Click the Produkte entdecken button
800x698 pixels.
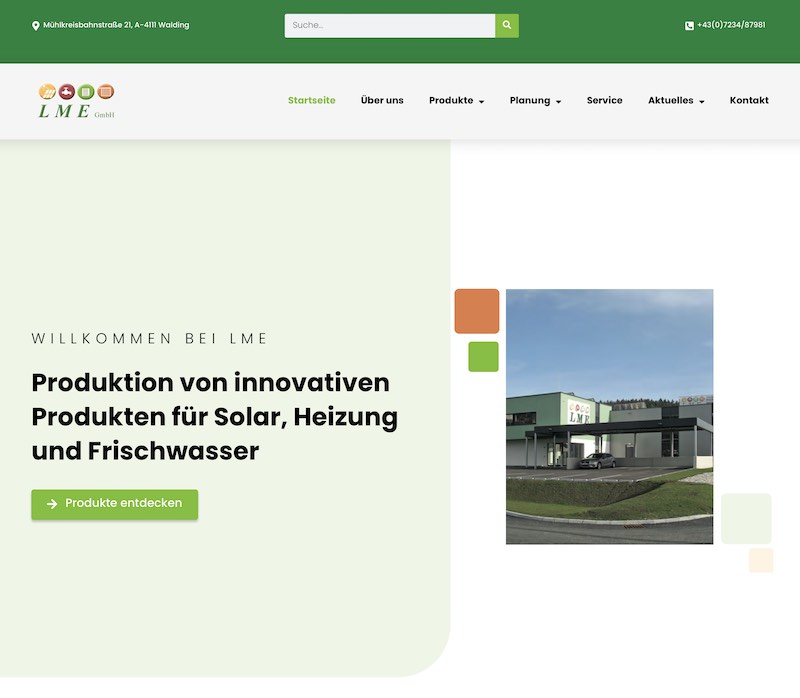(115, 505)
